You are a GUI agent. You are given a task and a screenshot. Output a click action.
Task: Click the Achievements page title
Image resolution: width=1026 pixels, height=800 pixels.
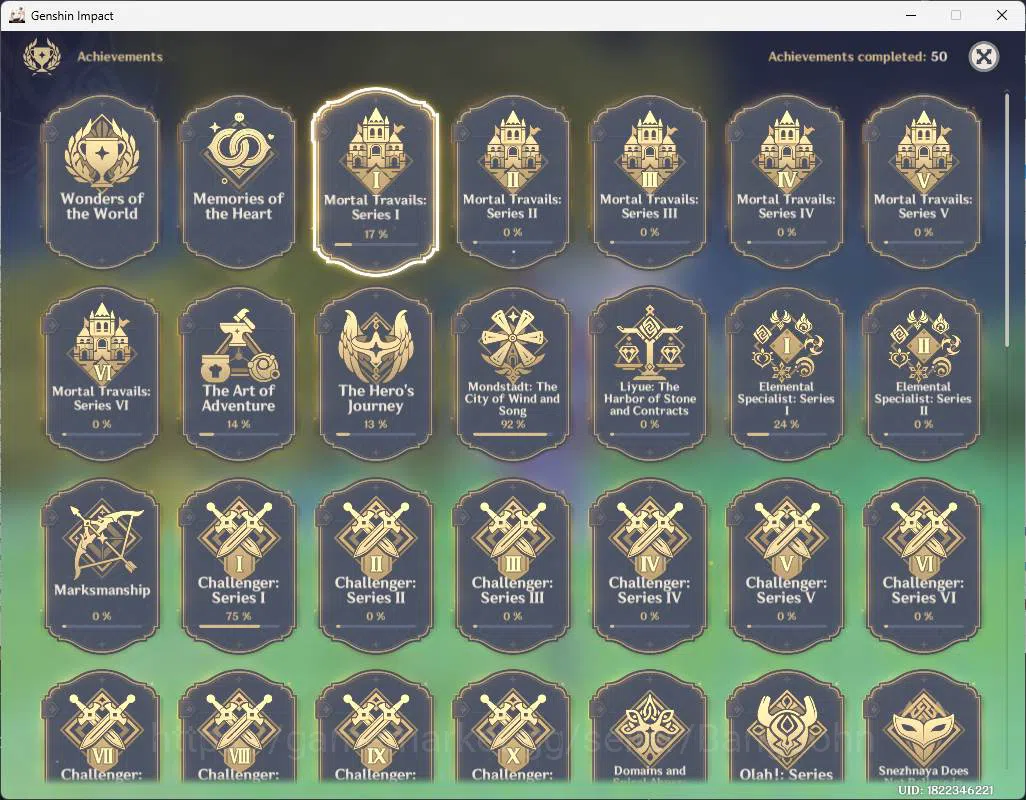pos(120,57)
